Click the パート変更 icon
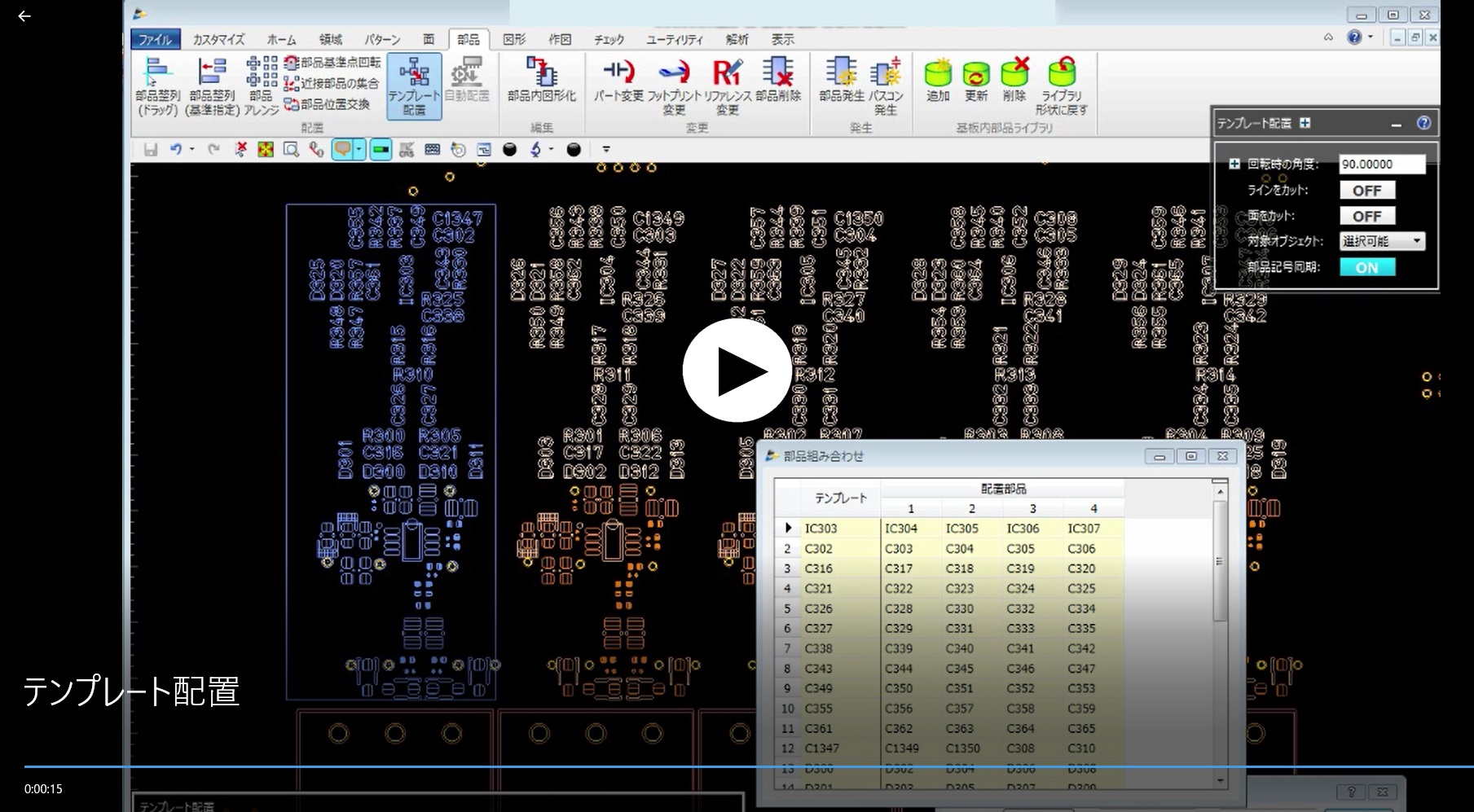 (618, 80)
